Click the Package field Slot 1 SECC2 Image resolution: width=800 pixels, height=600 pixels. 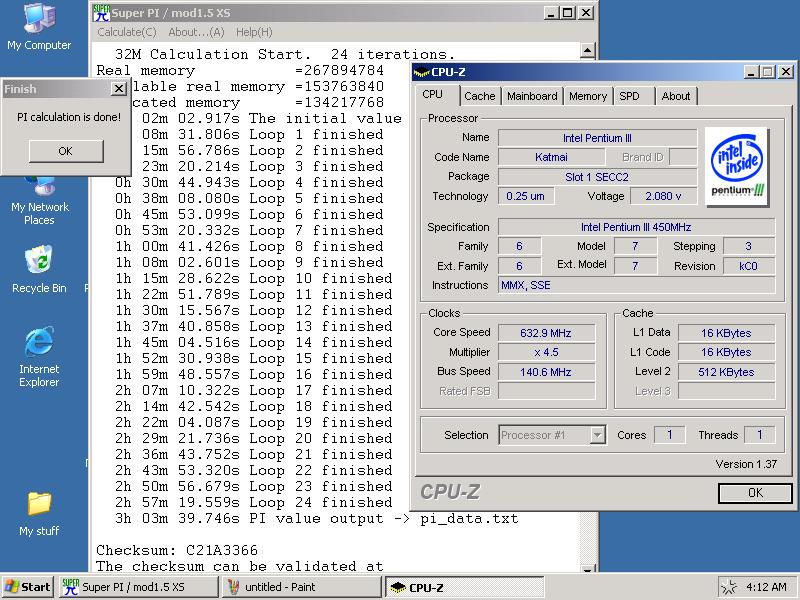(x=597, y=177)
